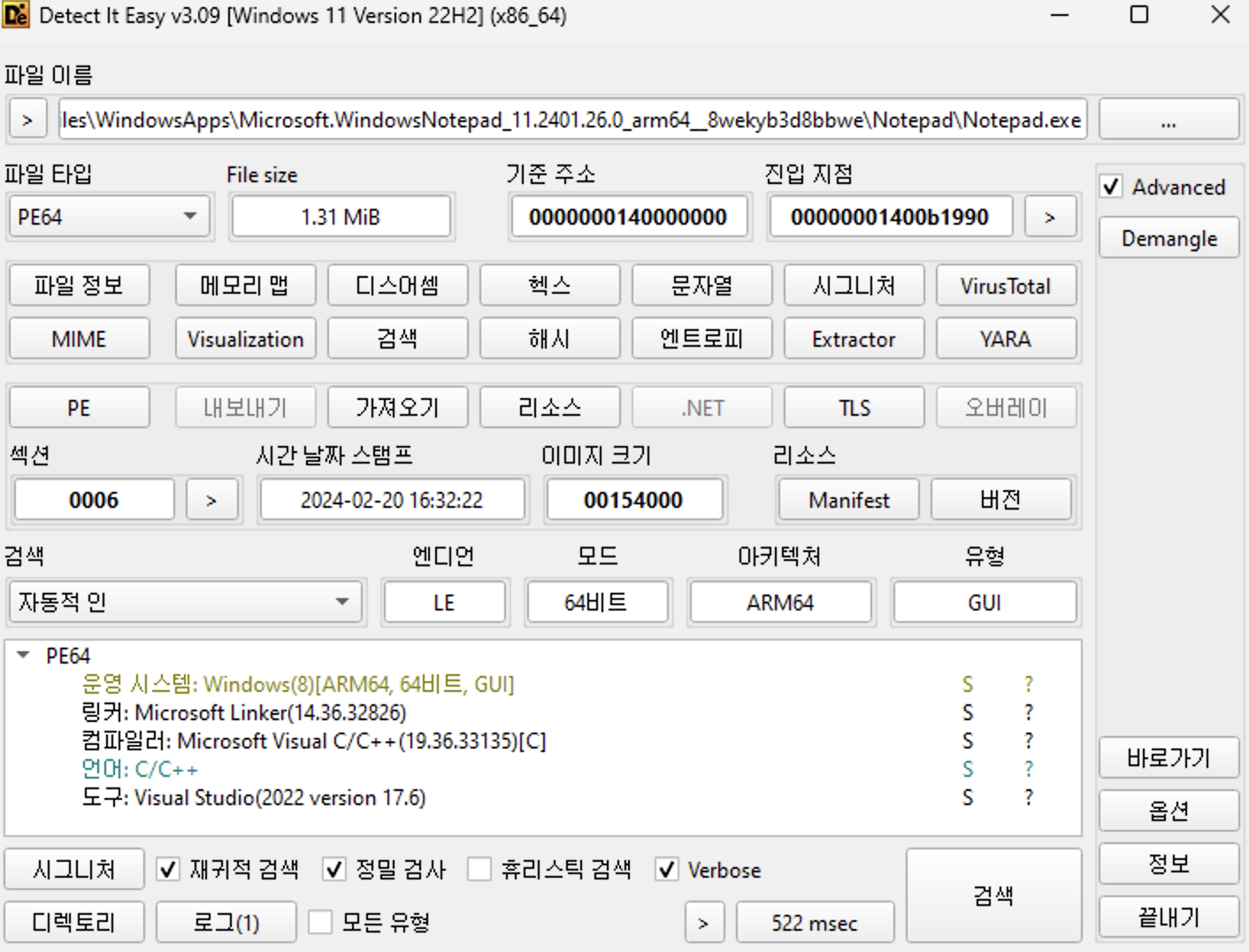Click the '?' link on the 컴파일러 row
1249x952 pixels.
point(1029,741)
